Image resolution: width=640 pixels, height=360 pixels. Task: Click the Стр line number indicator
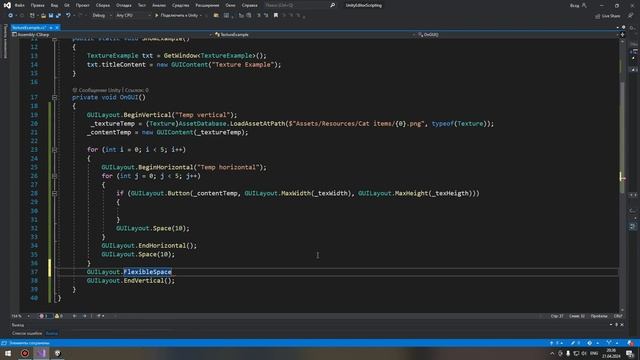coord(557,316)
